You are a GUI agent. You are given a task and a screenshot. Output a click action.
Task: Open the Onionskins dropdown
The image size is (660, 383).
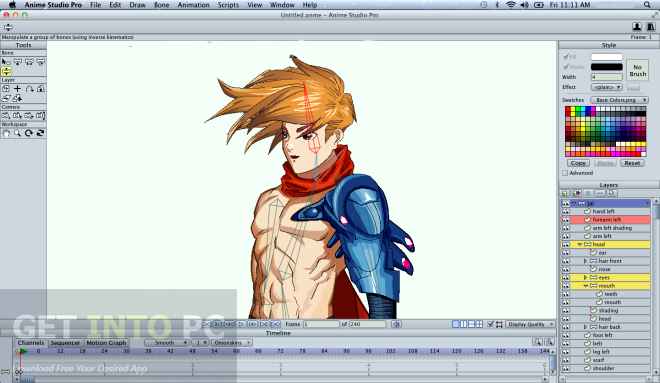click(231, 343)
